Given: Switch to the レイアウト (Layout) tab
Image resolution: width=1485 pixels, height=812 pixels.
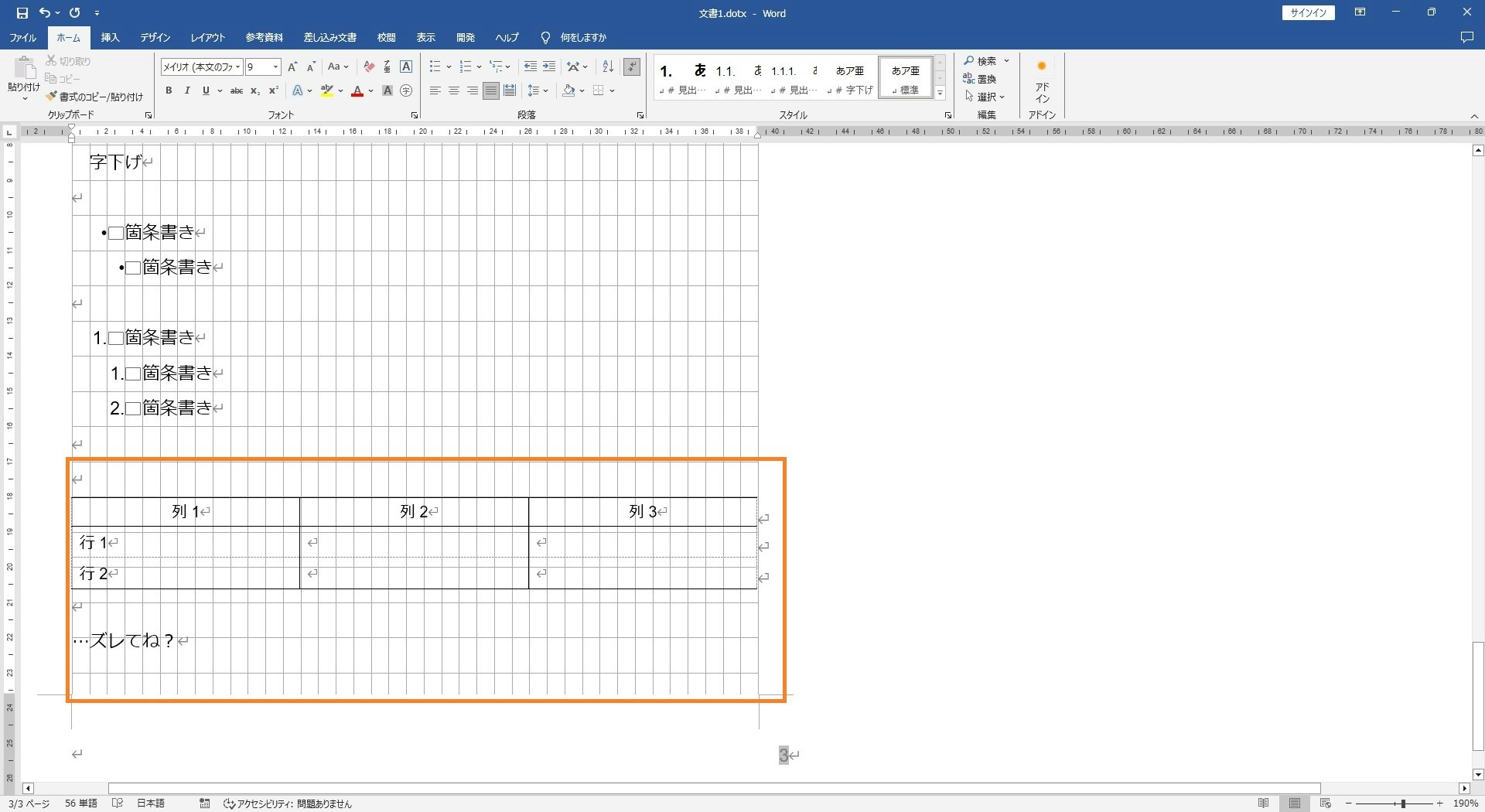Looking at the screenshot, I should (208, 37).
